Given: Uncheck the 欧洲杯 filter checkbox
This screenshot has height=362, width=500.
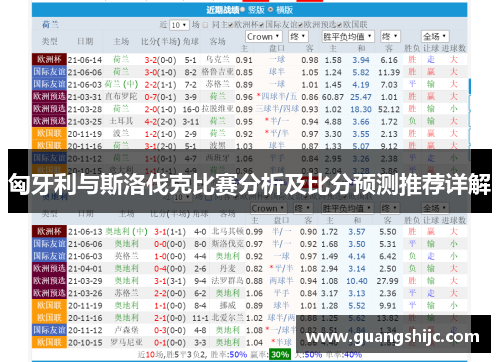Looking at the screenshot, I should tap(230, 25).
